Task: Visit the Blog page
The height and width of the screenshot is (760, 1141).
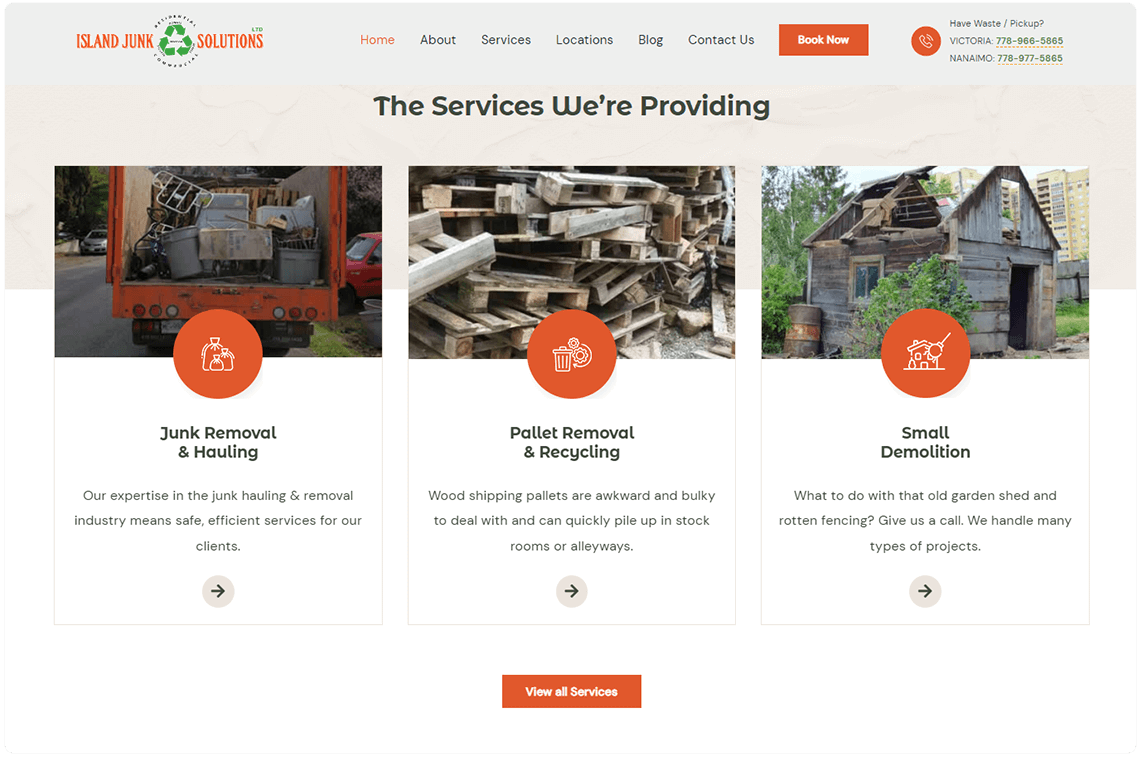Action: pyautogui.click(x=651, y=40)
